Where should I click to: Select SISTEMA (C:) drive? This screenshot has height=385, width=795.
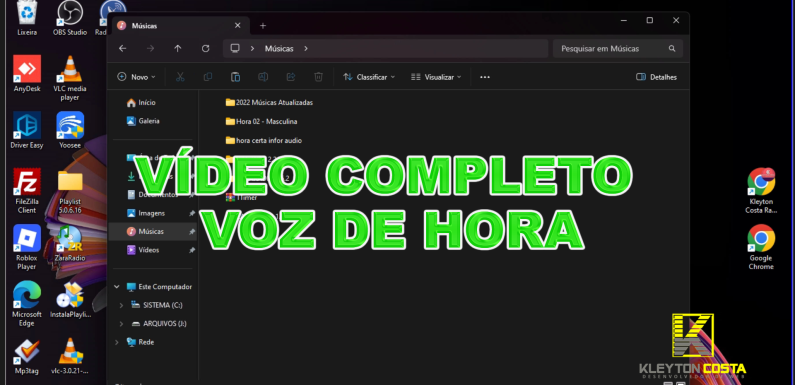click(157, 305)
